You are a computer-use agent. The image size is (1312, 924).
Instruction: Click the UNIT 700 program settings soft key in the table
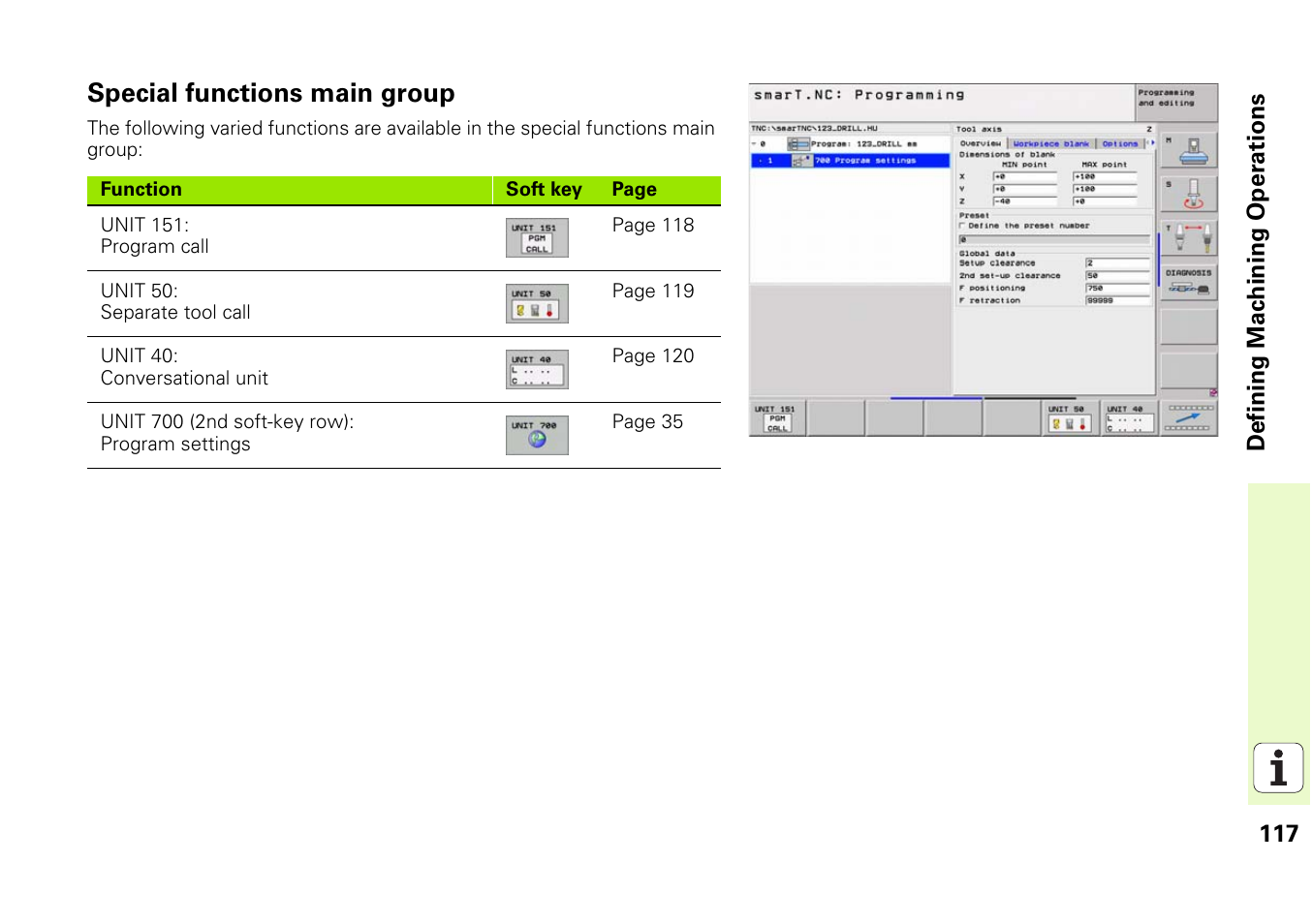click(537, 435)
